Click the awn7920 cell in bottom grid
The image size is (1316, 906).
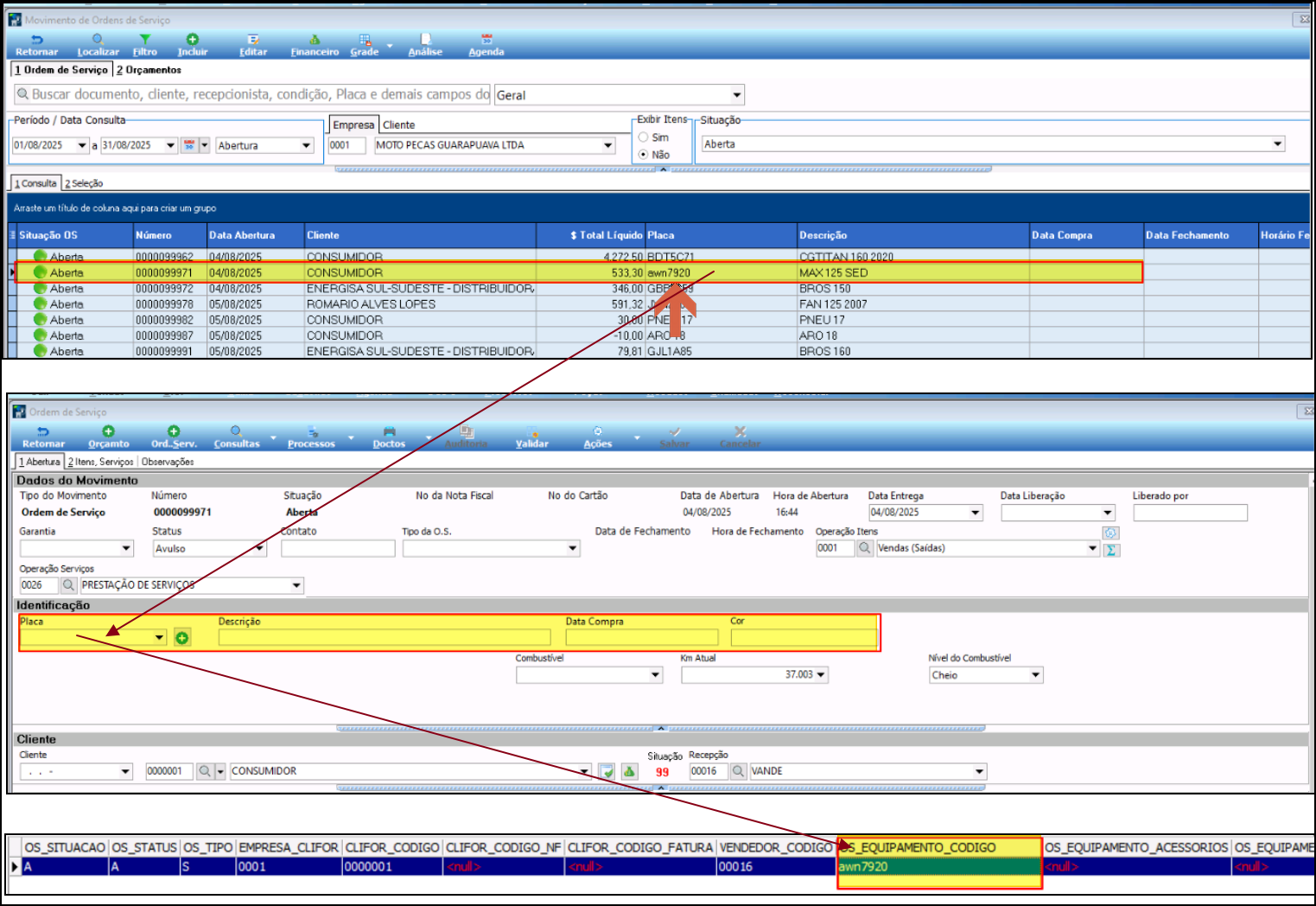coord(940,866)
